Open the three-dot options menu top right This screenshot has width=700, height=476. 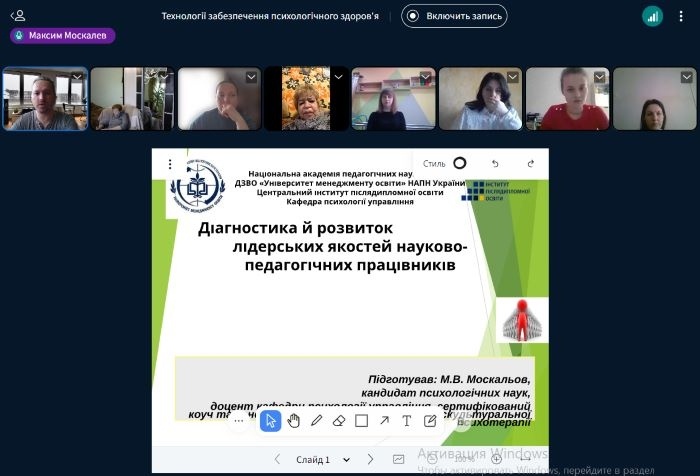[x=683, y=16]
